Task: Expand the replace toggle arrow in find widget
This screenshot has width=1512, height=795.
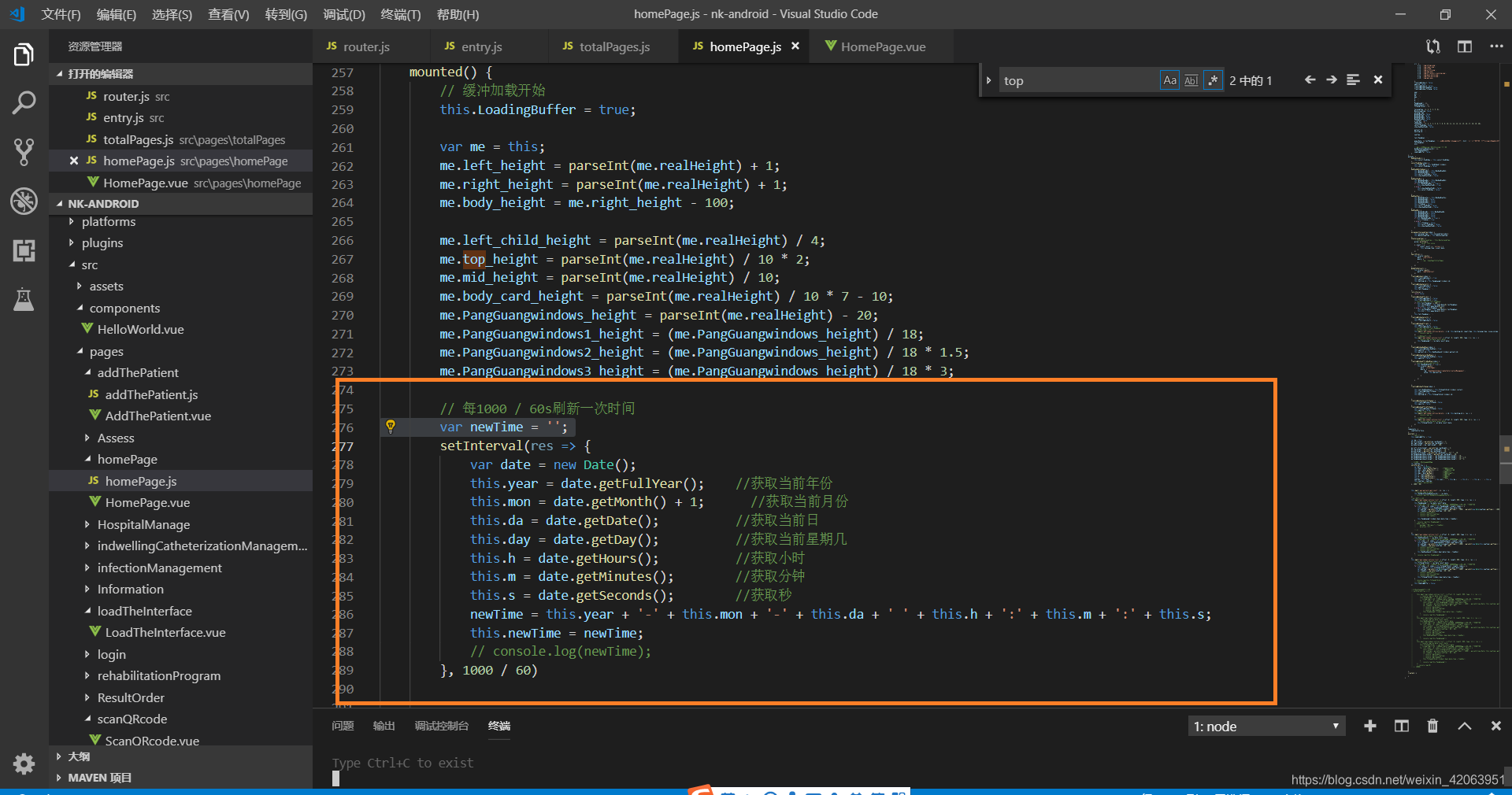Action: click(988, 80)
